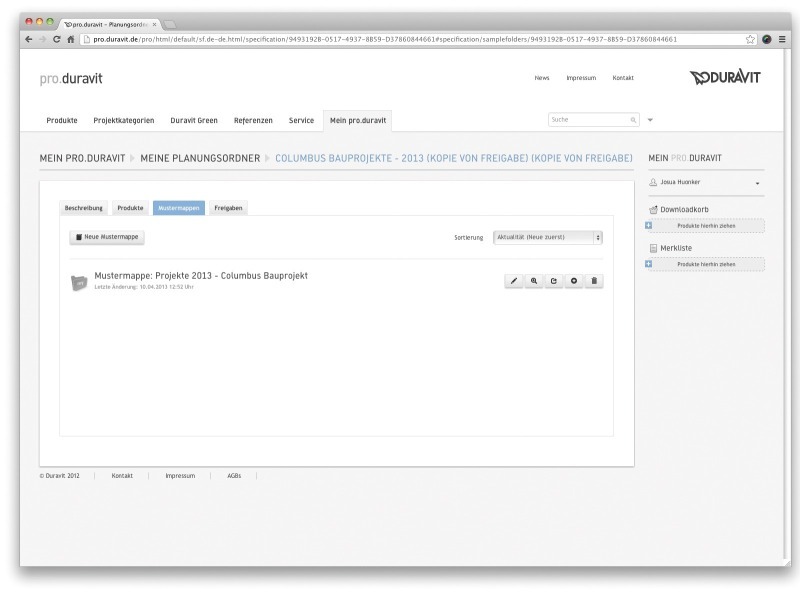Click the folder icon of Projekte 2013 Mustermappe
The height and width of the screenshot is (594, 800).
click(79, 283)
